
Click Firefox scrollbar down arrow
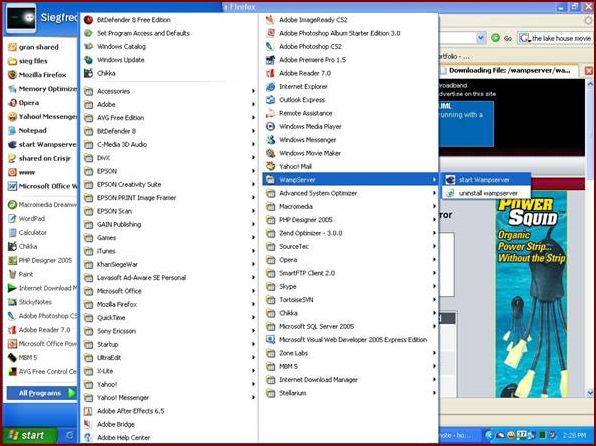pyautogui.click(x=590, y=393)
